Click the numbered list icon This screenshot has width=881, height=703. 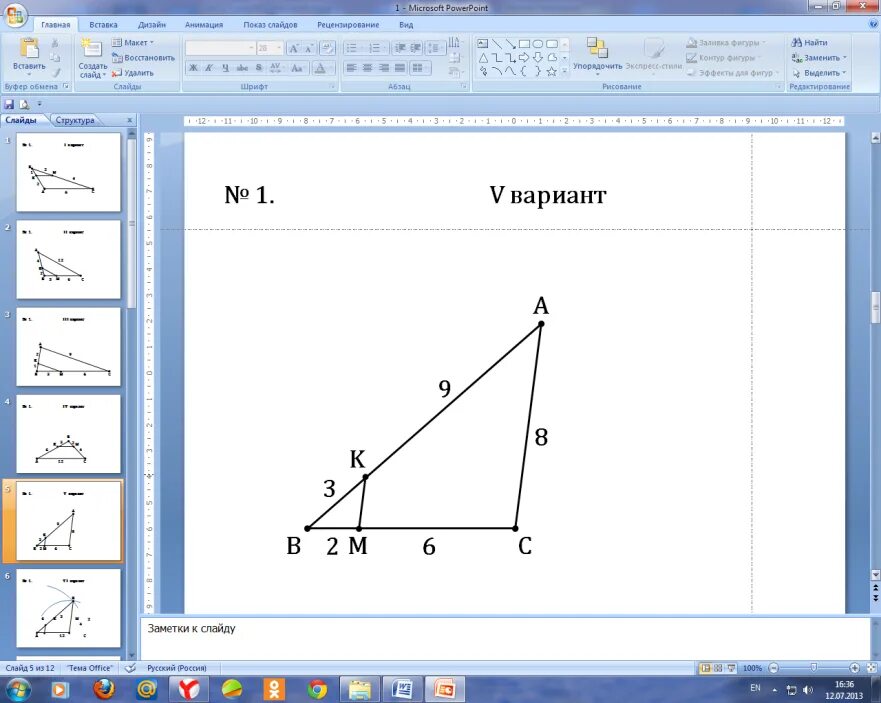[375, 48]
